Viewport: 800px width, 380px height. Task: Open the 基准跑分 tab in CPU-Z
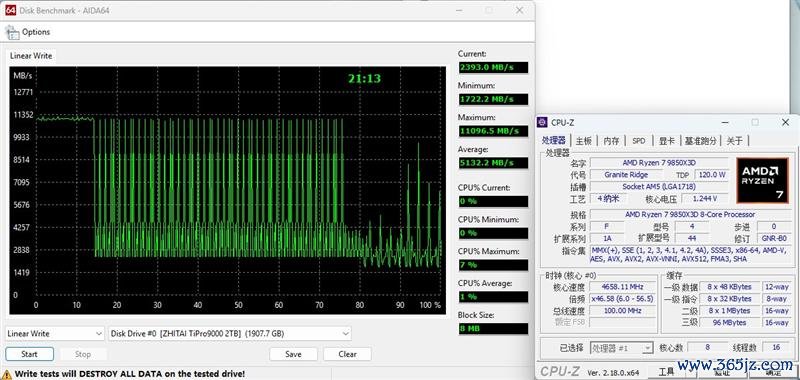pyautogui.click(x=701, y=141)
